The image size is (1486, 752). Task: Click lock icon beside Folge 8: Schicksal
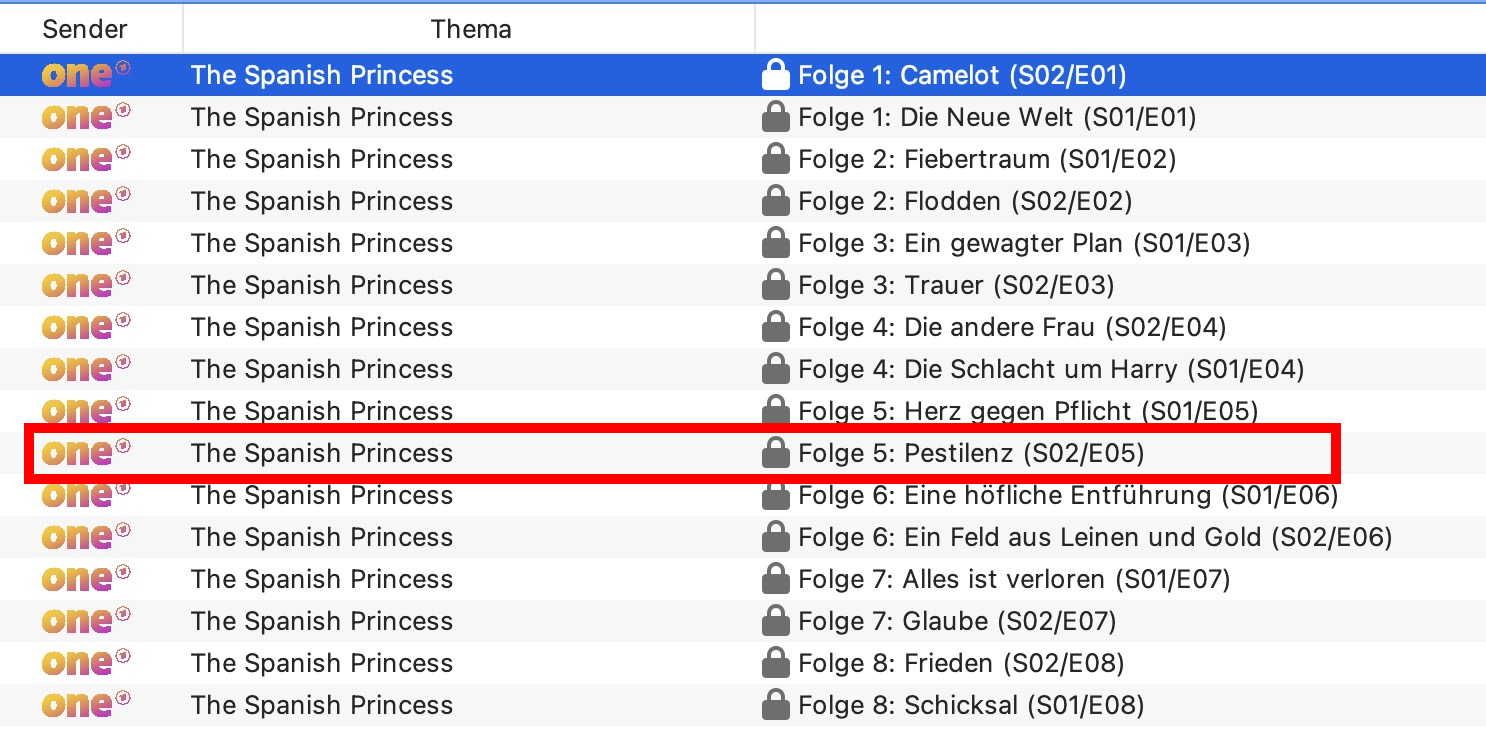775,705
